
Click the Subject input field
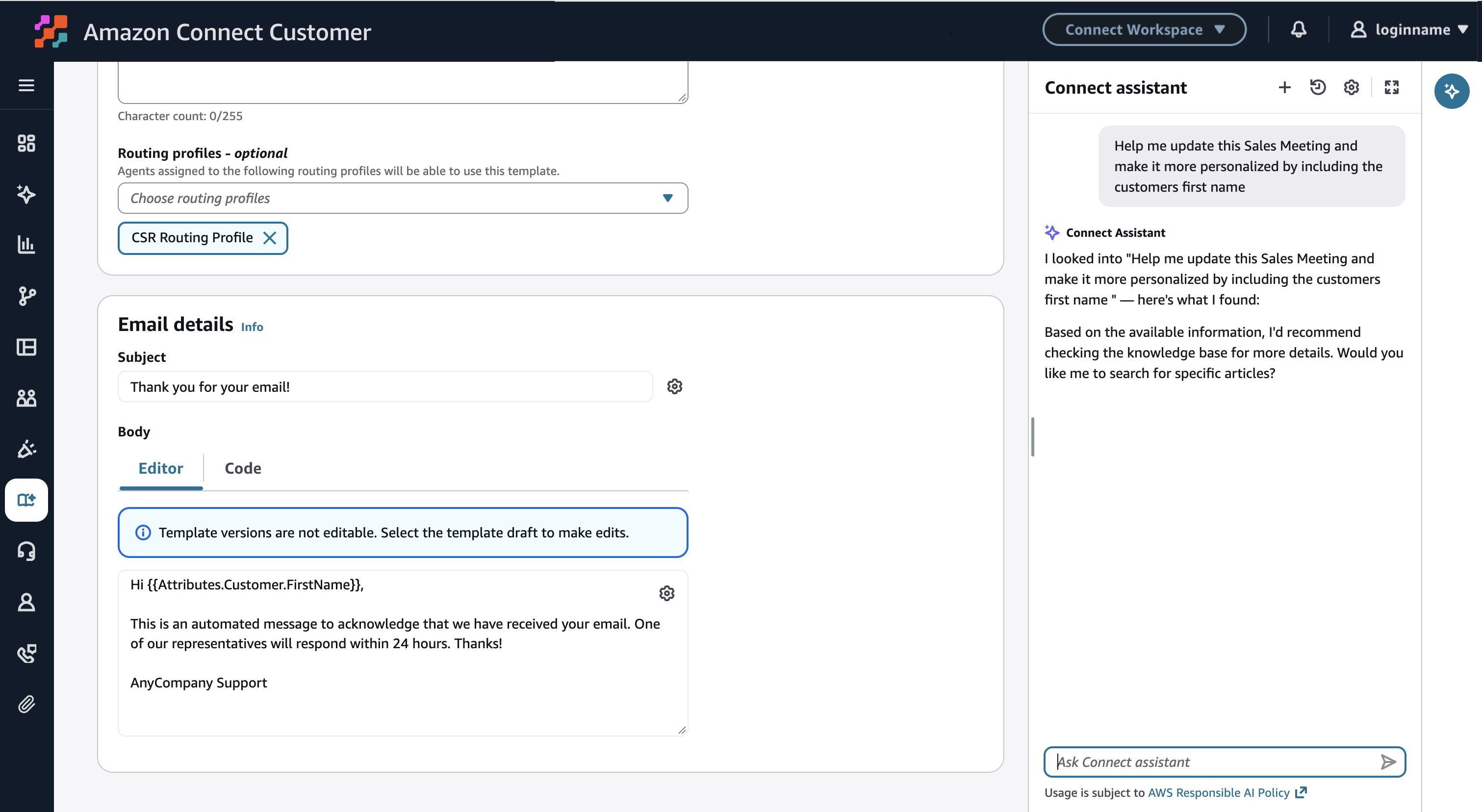(x=385, y=386)
